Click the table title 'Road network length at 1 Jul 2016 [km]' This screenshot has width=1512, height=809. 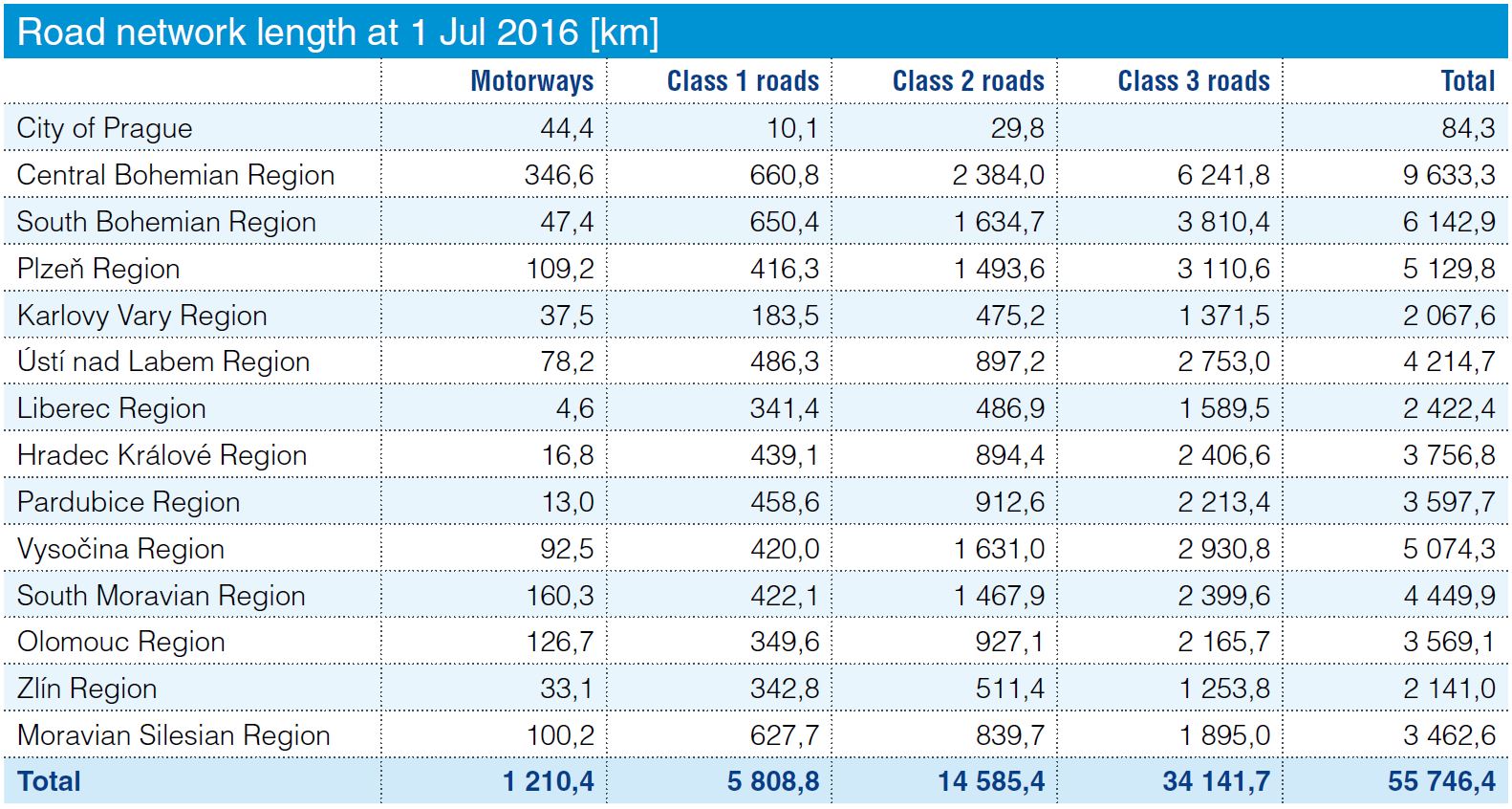click(x=338, y=33)
